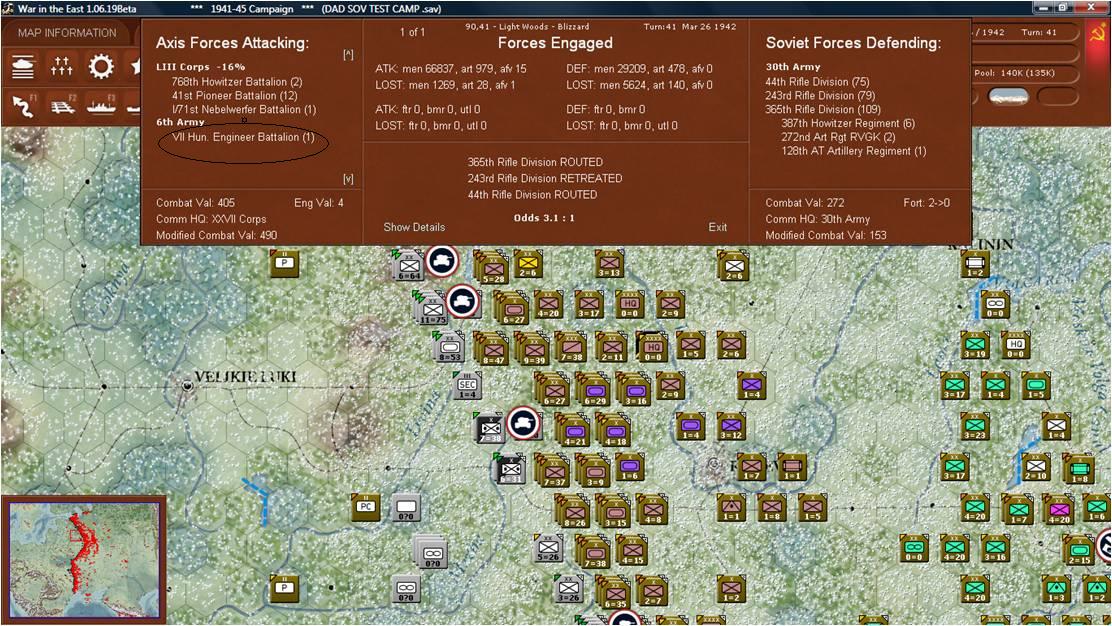
Task: Open the gear preferences icon
Action: point(101,67)
